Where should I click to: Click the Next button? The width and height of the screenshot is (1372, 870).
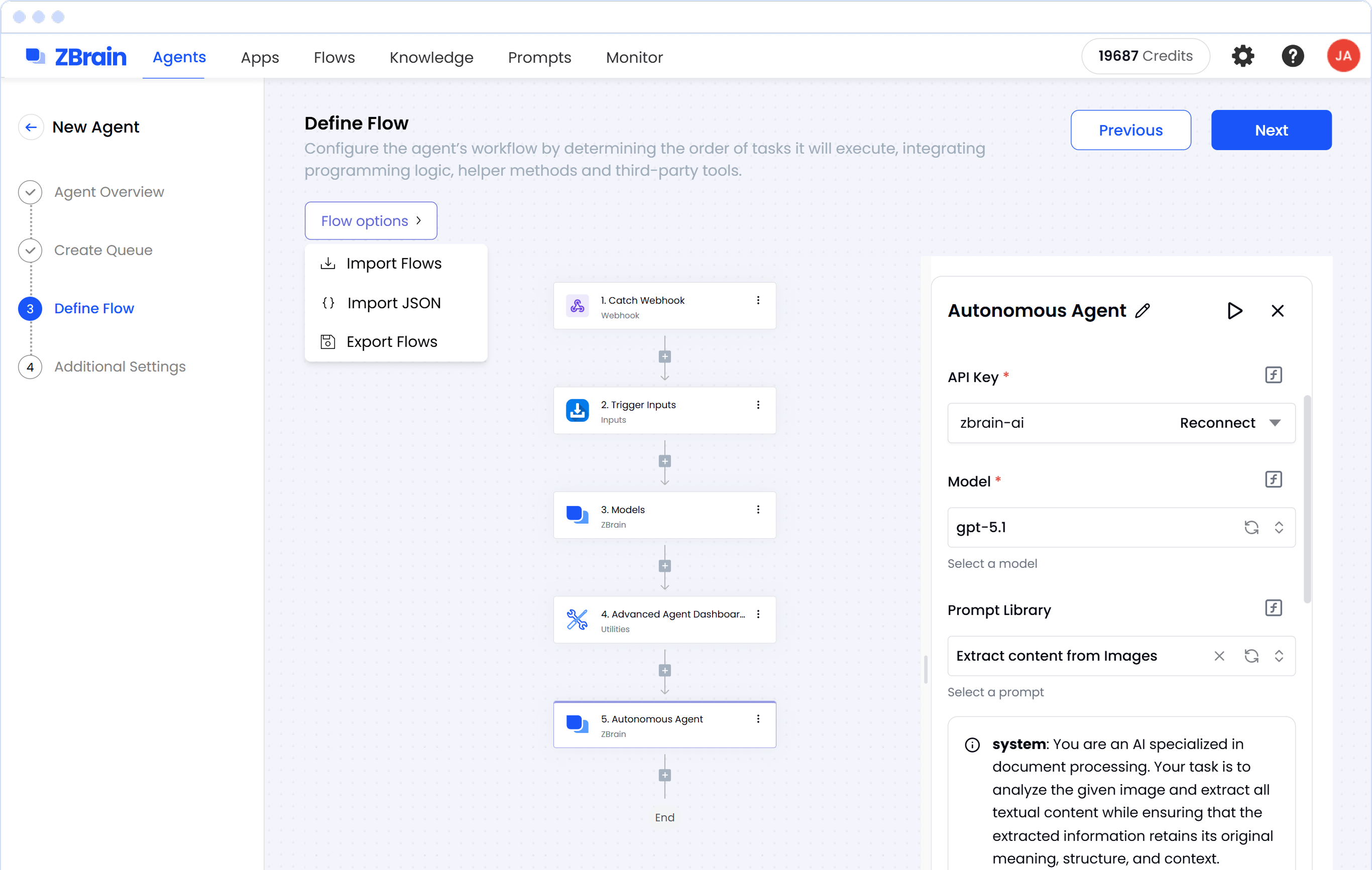(1271, 130)
